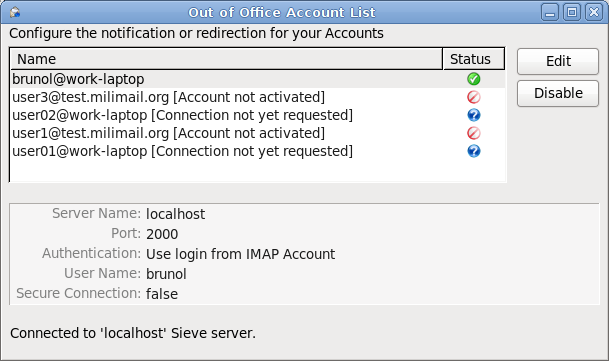Click the 'Authentication:' label
The image size is (609, 361).
91,253
